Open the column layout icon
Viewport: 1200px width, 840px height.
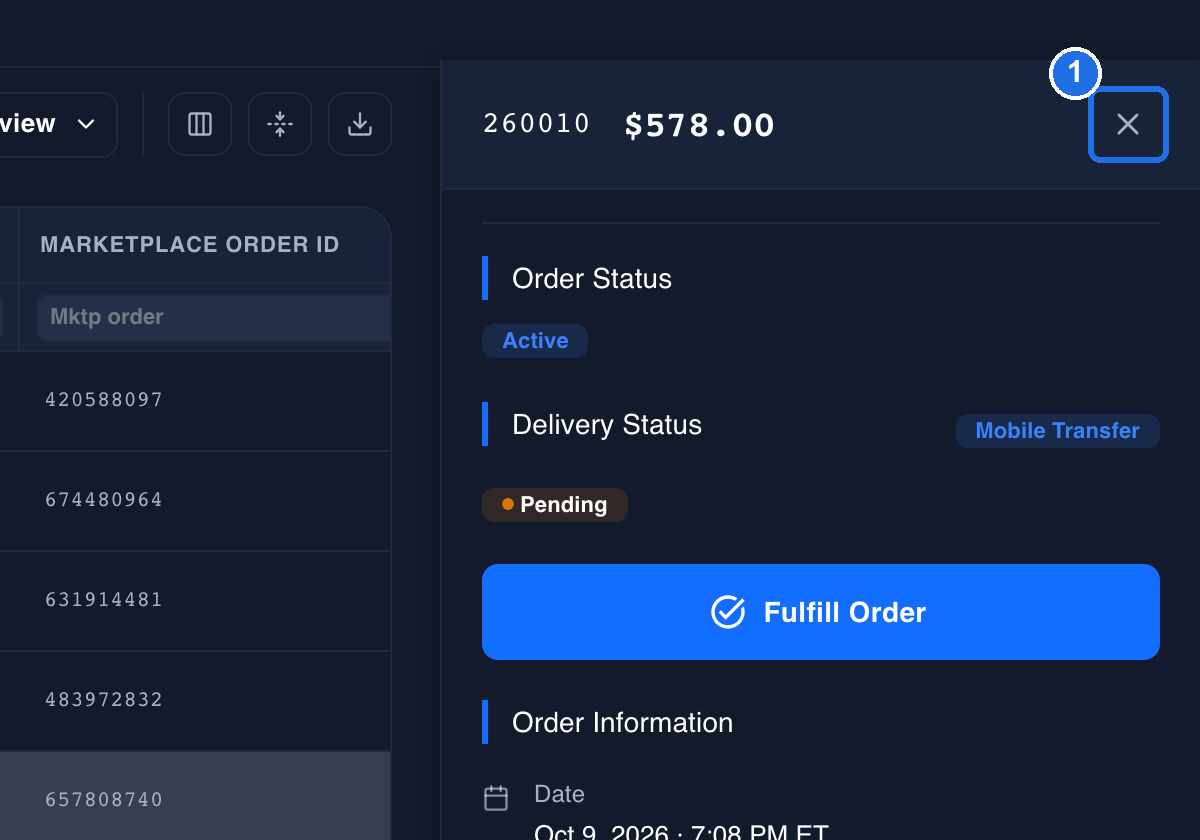click(x=200, y=124)
